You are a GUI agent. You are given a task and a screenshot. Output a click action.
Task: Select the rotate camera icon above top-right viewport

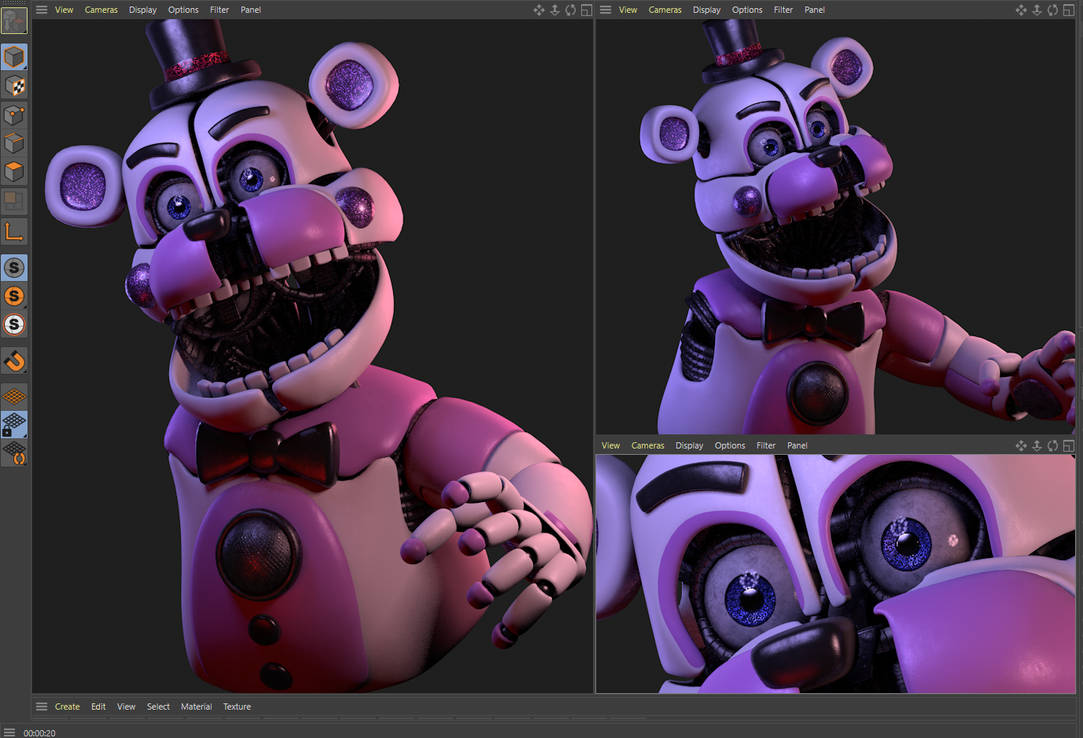pyautogui.click(x=1053, y=9)
